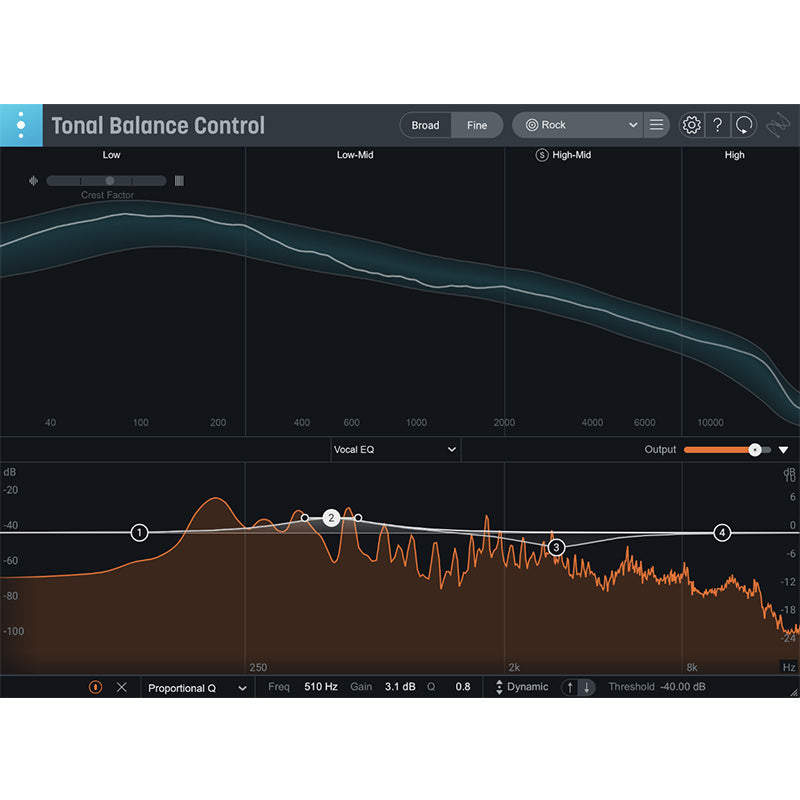Select EQ band 1 on the curve
This screenshot has height=800, width=800.
click(x=139, y=533)
